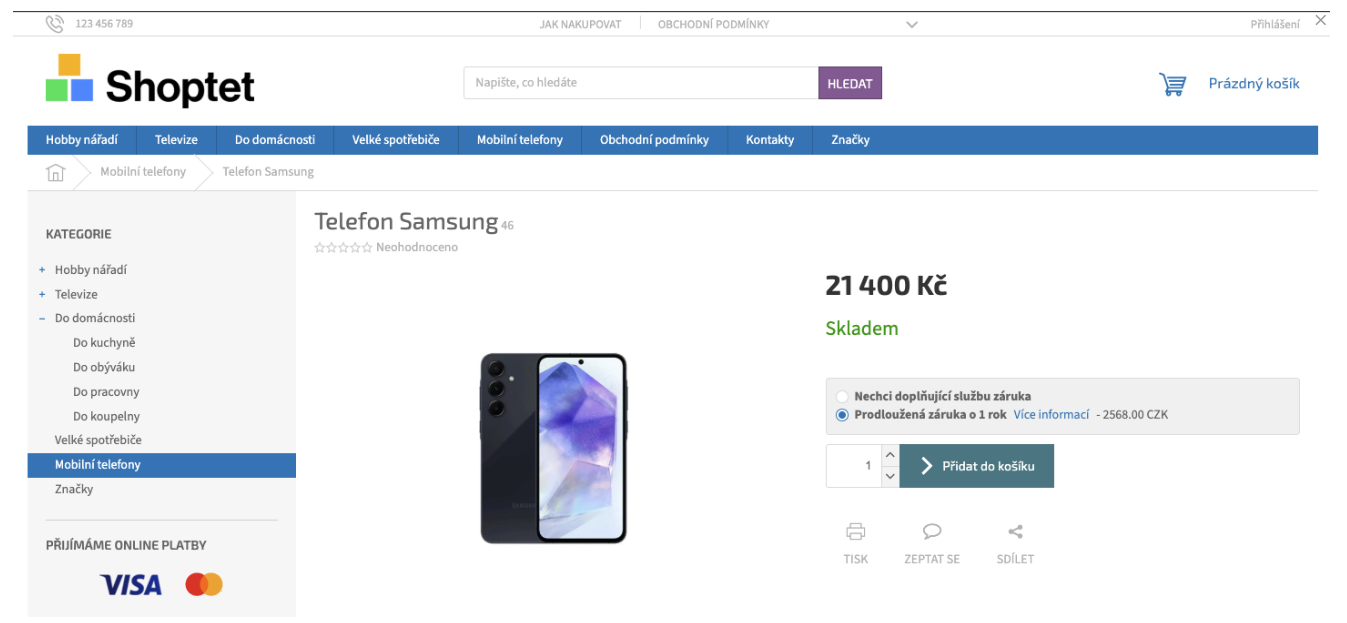
Task: Select 'Prodloužená záruka o 1 rok' radio
Action: tap(842, 415)
